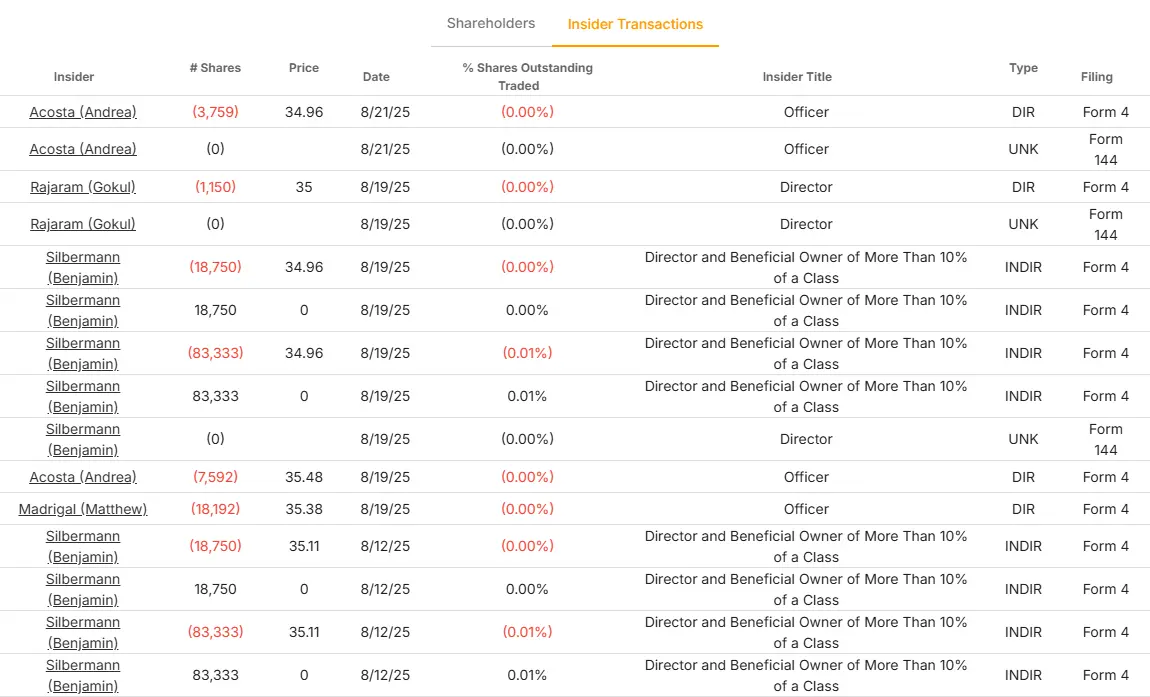Click the Filing column header

pos(1096,77)
